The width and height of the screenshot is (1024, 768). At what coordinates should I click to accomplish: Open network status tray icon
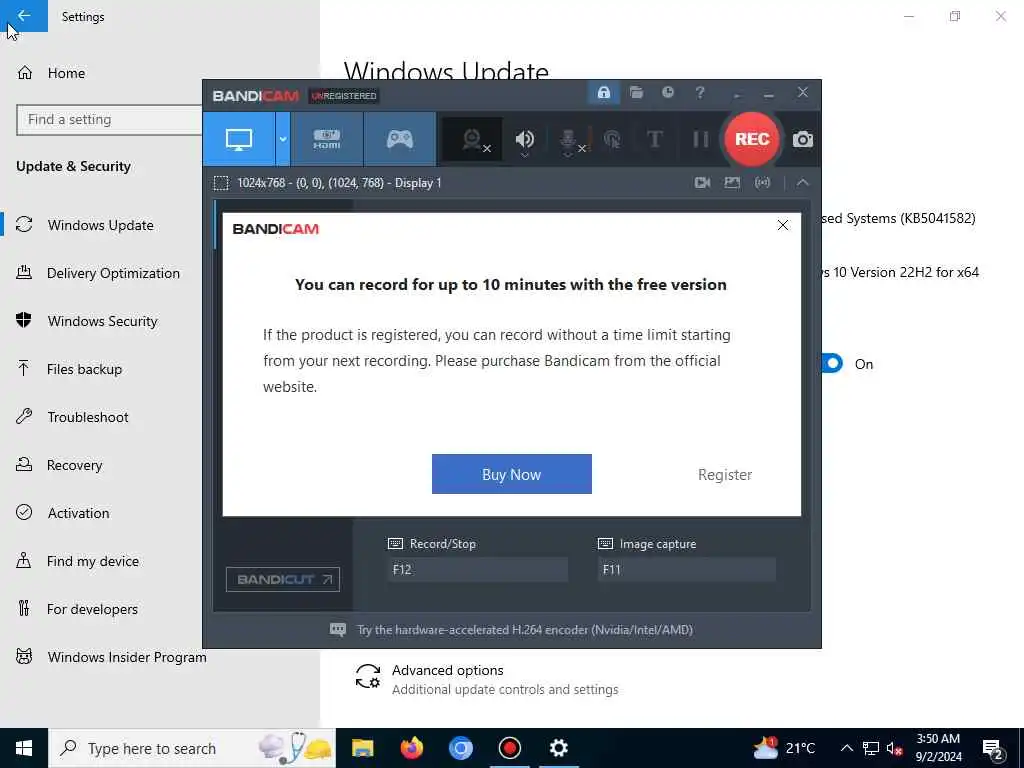(871, 748)
